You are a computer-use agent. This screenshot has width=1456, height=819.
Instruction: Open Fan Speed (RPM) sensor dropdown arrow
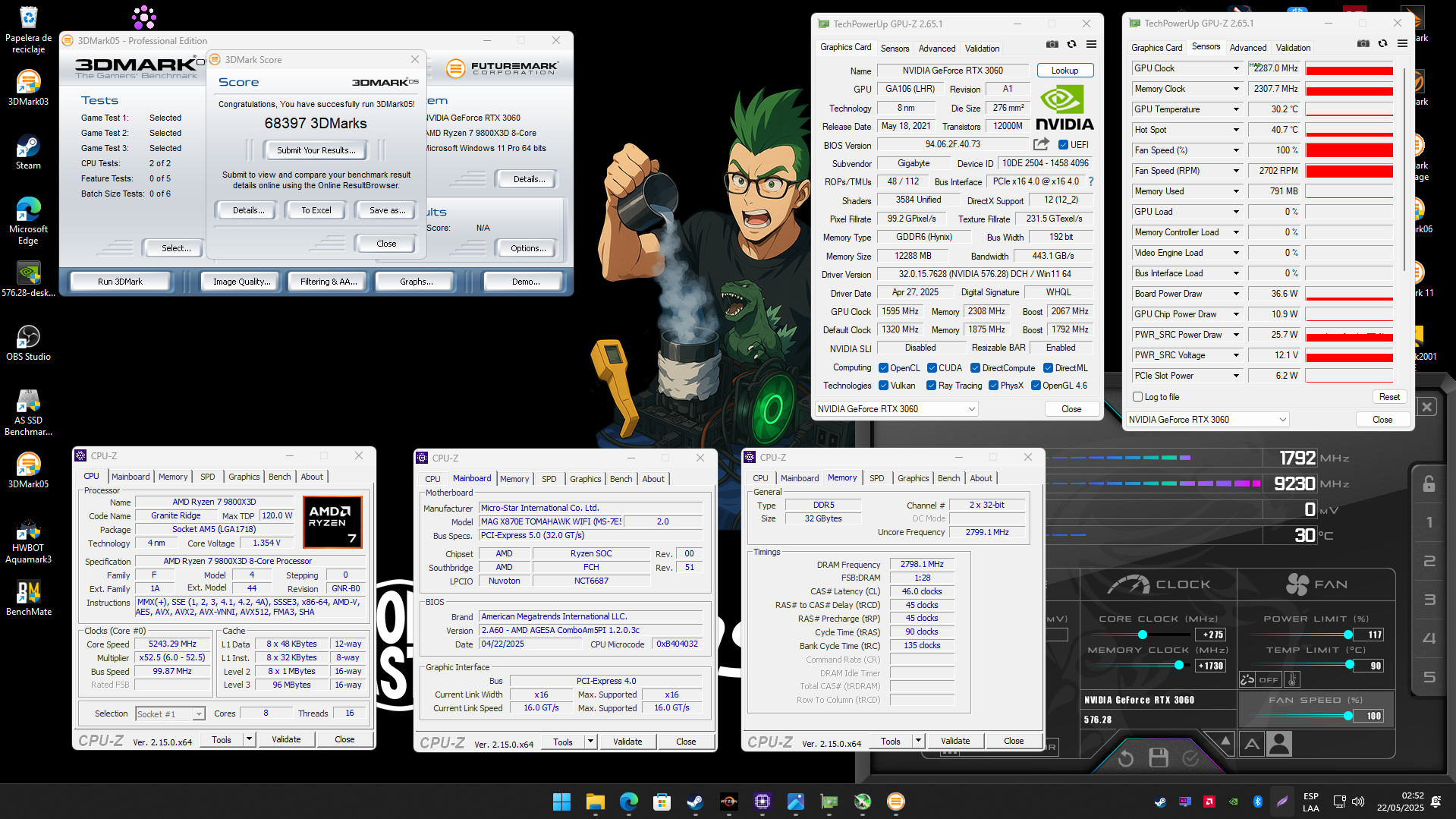pos(1236,171)
